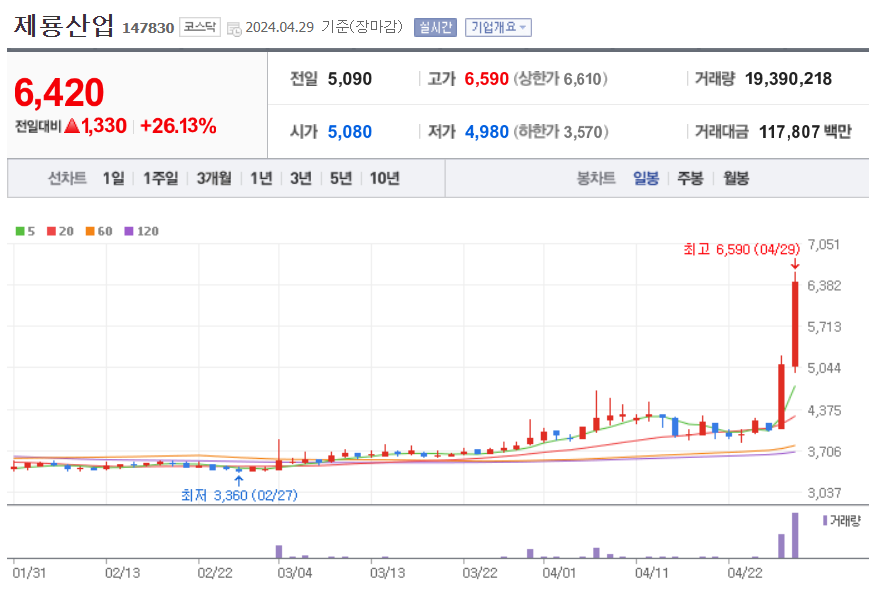869x601 pixels.
Task: Click the 2024.04.29 date text
Action: click(x=279, y=27)
